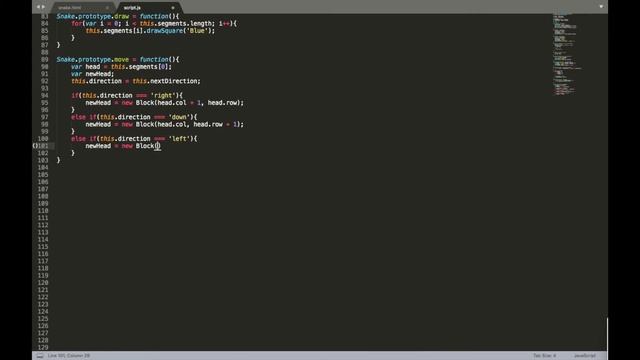
Task: Go to next tab with right arrow
Action: pyautogui.click(x=43, y=7)
